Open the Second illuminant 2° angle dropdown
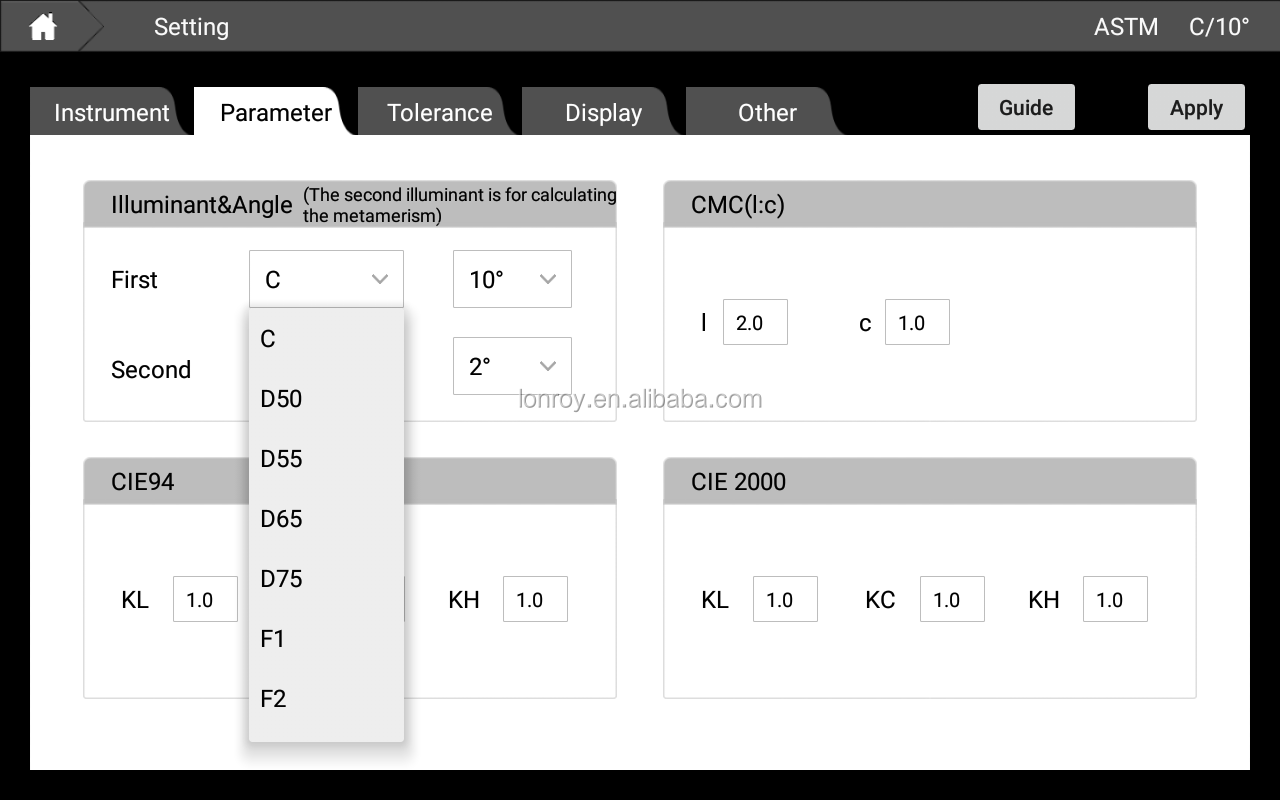The image size is (1280, 800). click(512, 366)
